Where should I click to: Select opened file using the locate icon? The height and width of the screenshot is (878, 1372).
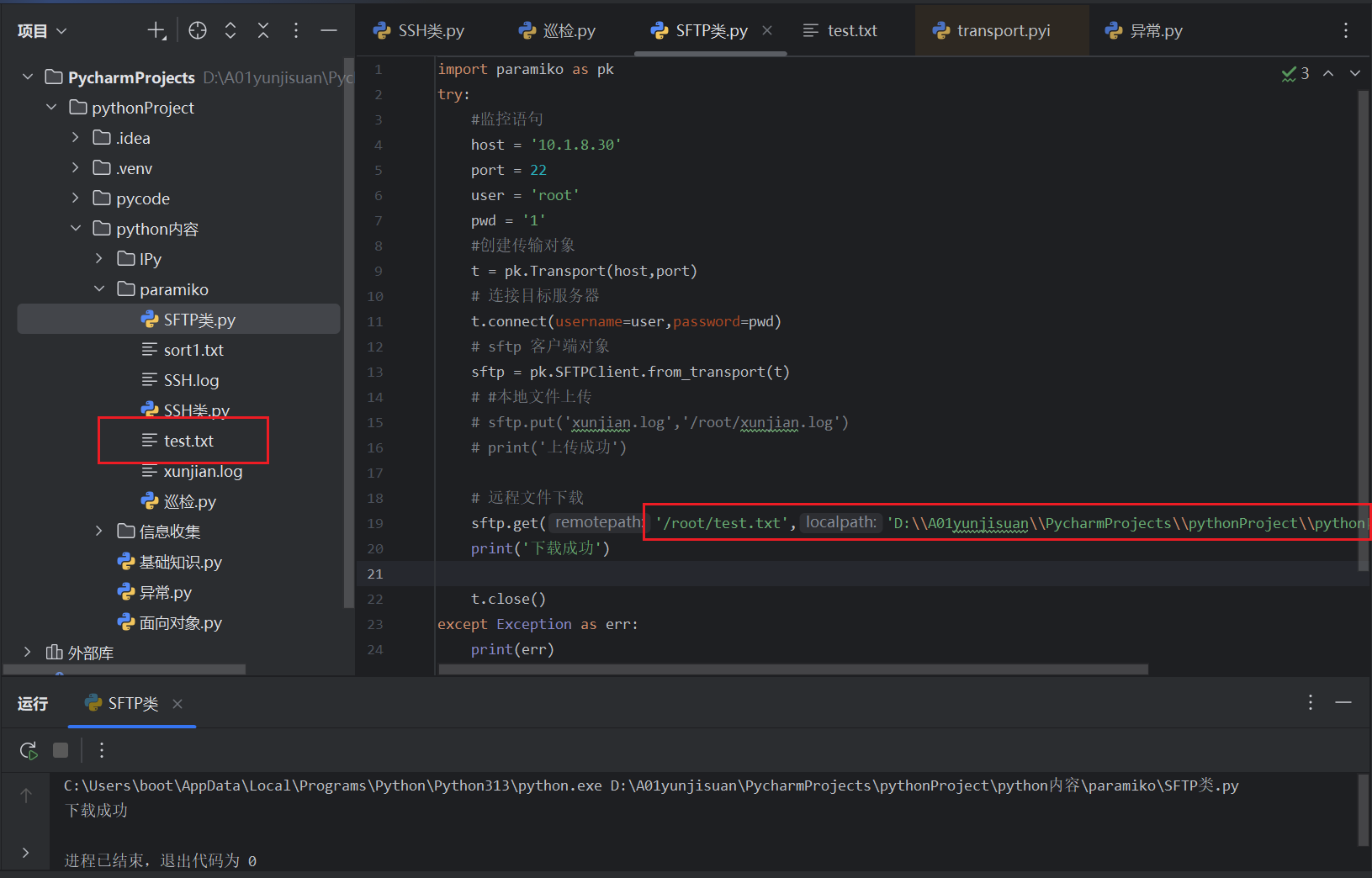click(198, 30)
